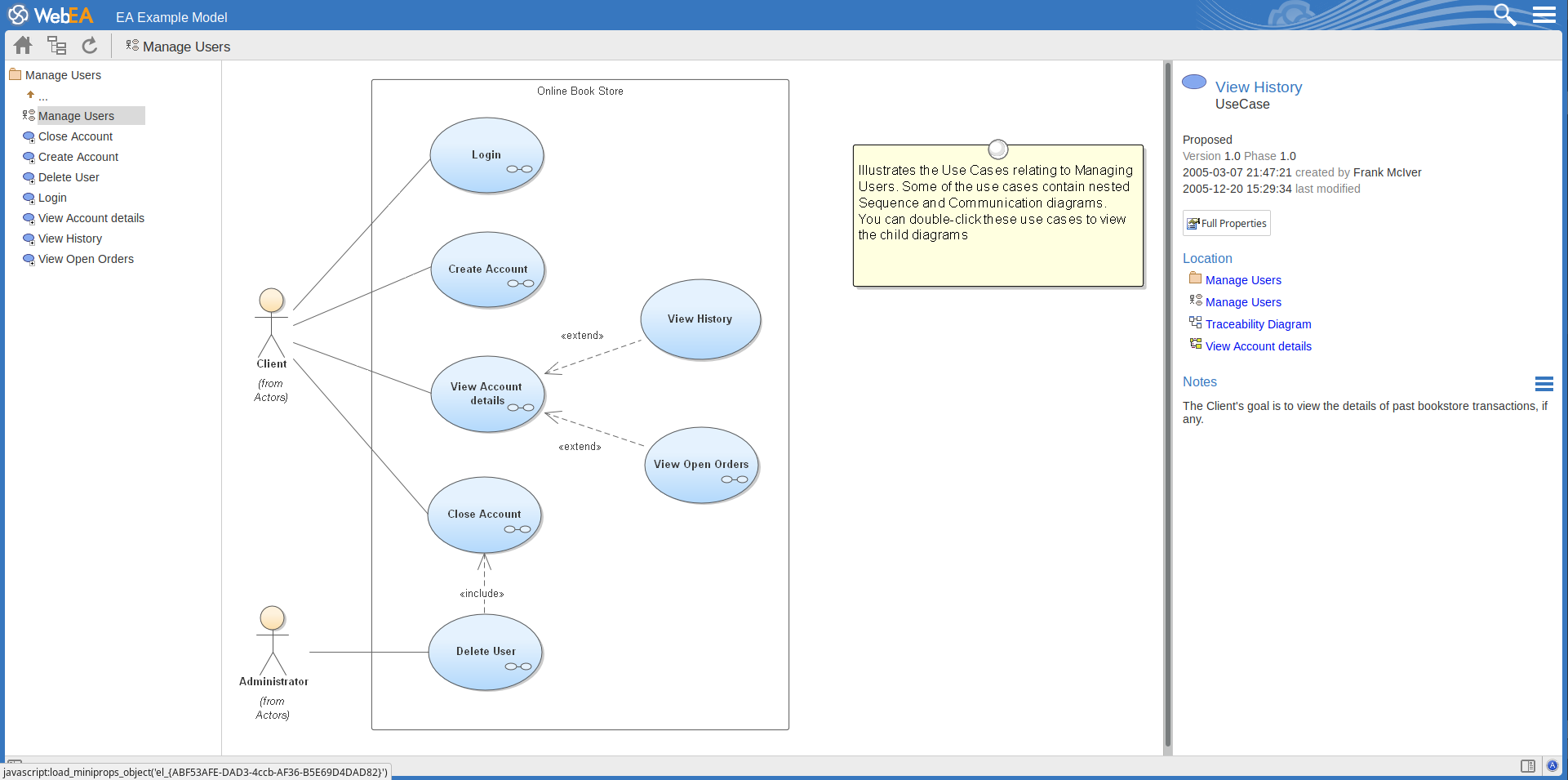Select Close Account in browser list

[x=75, y=136]
